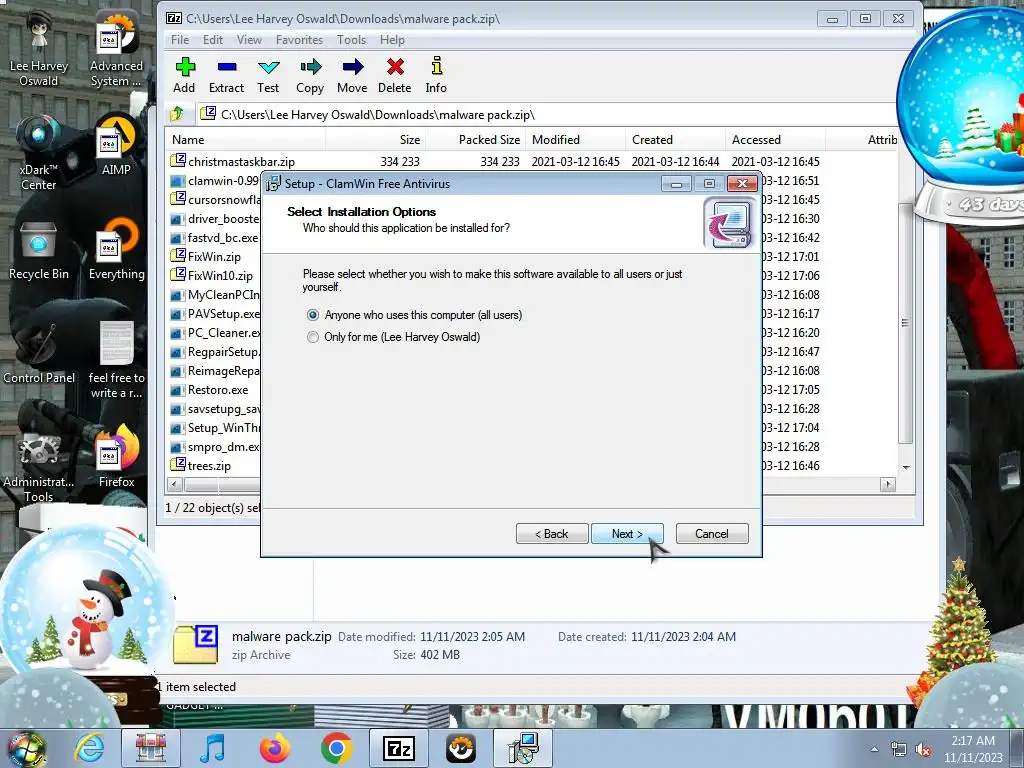The height and width of the screenshot is (768, 1024).
Task: Click the Copy toolbar icon
Action: pyautogui.click(x=310, y=75)
